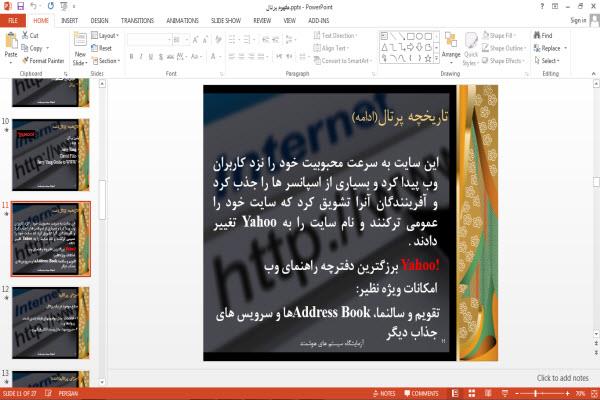Switch to Normal view icon
This screenshot has height=400, width=600.
(x=455, y=393)
